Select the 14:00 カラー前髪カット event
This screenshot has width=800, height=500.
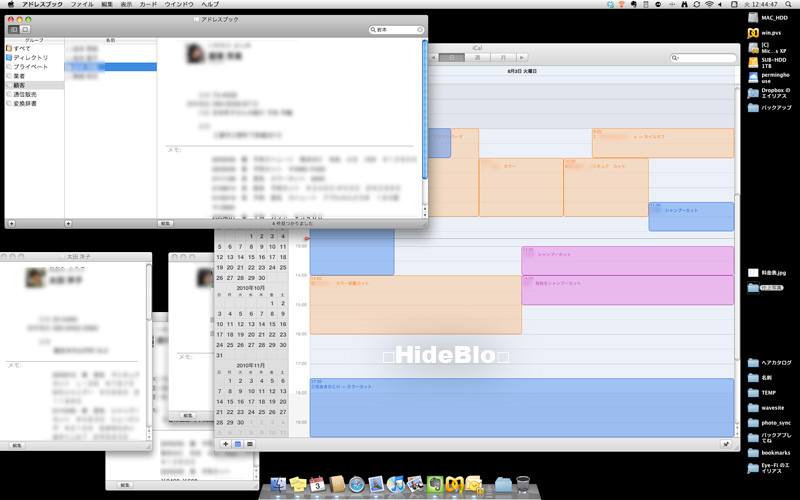pyautogui.click(x=415, y=305)
